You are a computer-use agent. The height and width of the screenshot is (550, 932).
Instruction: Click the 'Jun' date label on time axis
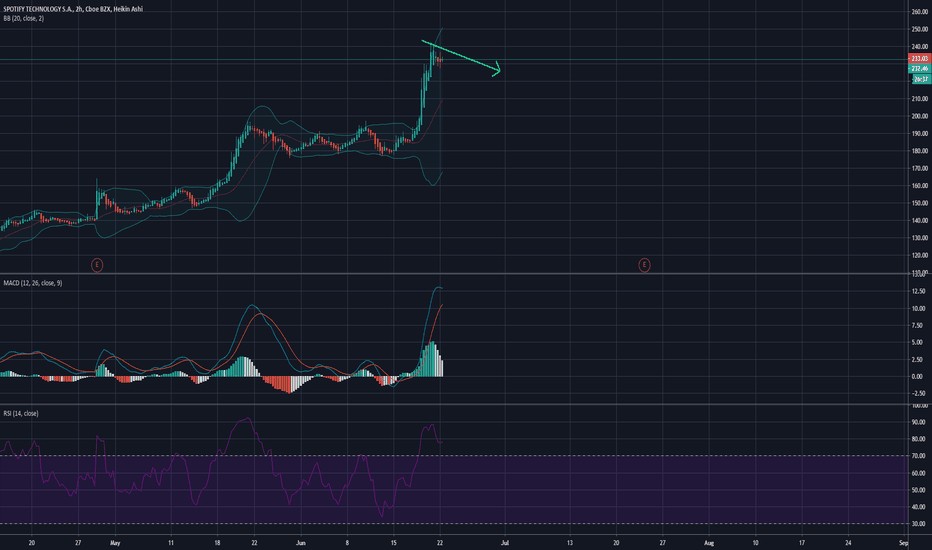click(x=300, y=543)
